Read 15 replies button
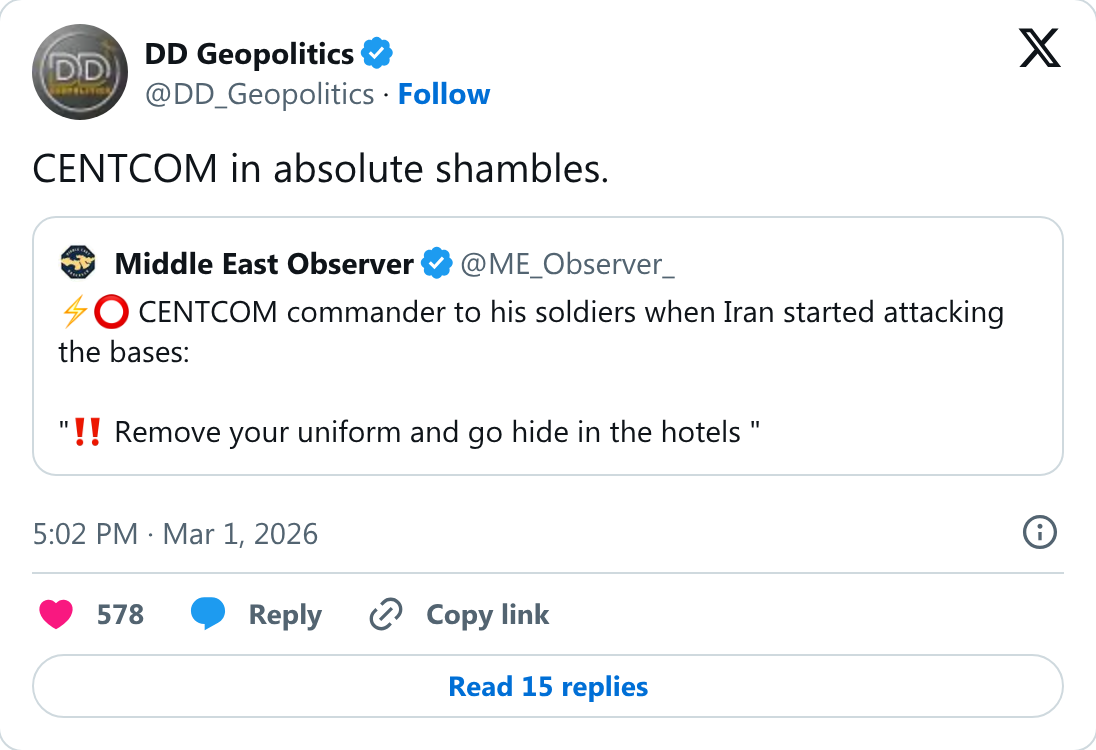Viewport: 1096px width, 750px height. click(548, 686)
